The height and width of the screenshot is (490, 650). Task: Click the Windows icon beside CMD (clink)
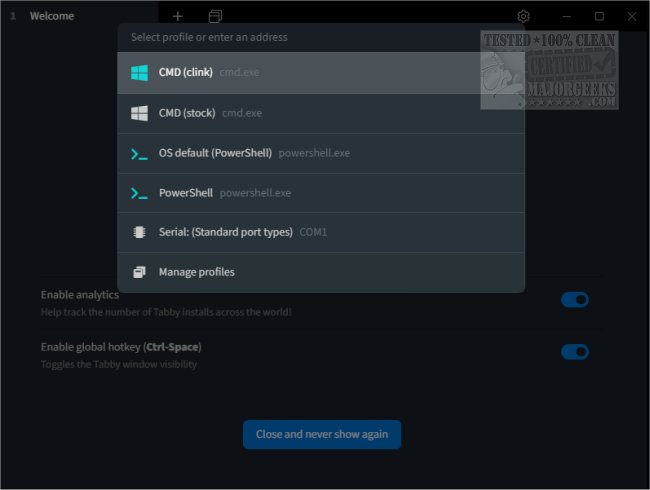139,73
